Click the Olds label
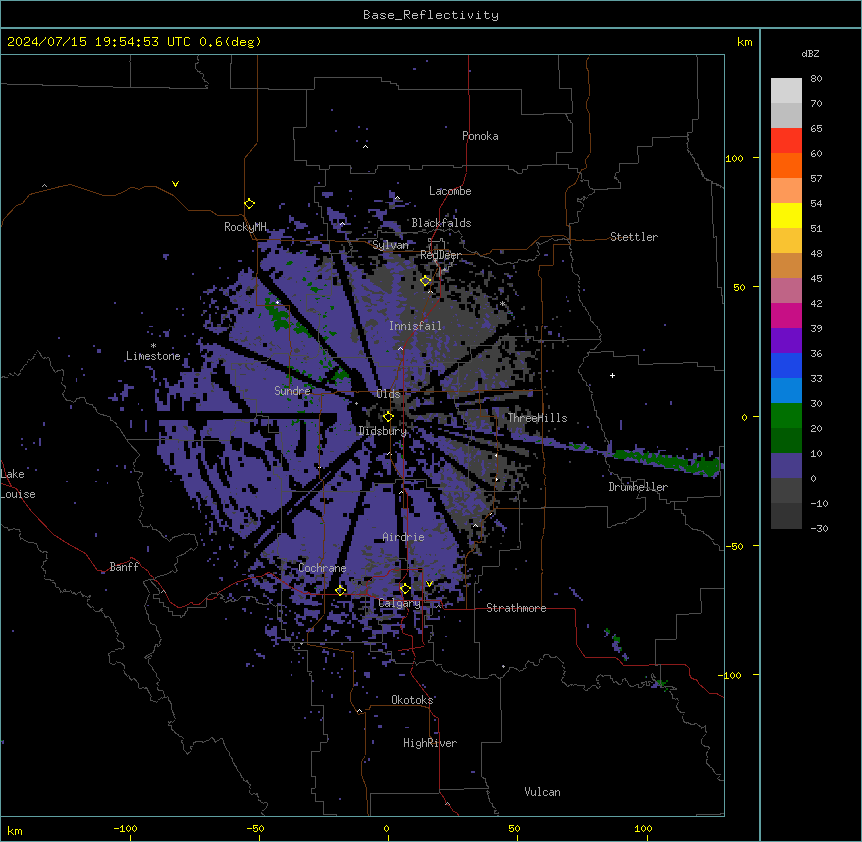This screenshot has width=862, height=842. pos(388,394)
